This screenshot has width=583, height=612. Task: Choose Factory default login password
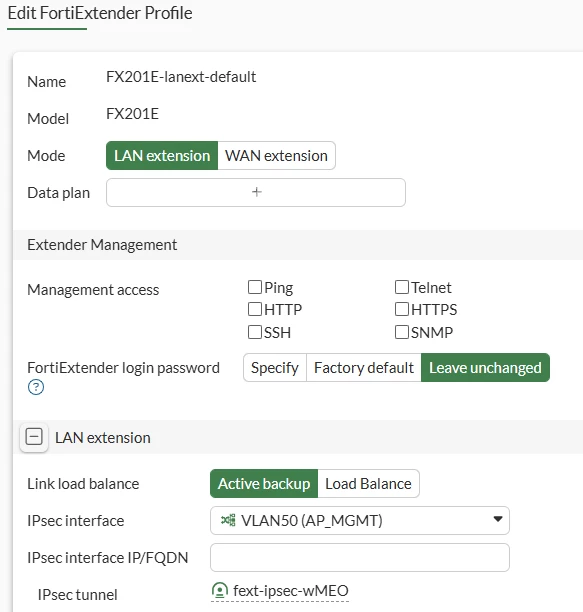point(364,368)
